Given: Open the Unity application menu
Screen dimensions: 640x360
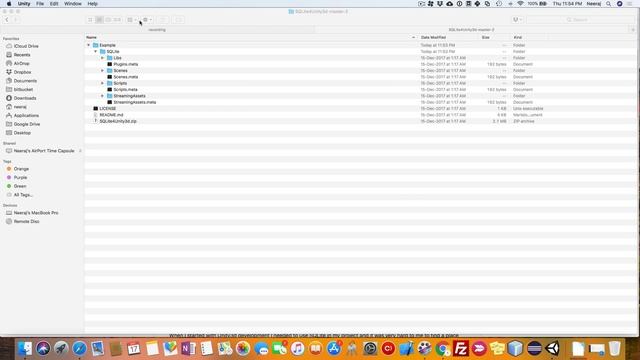Looking at the screenshot, I should (24, 4).
